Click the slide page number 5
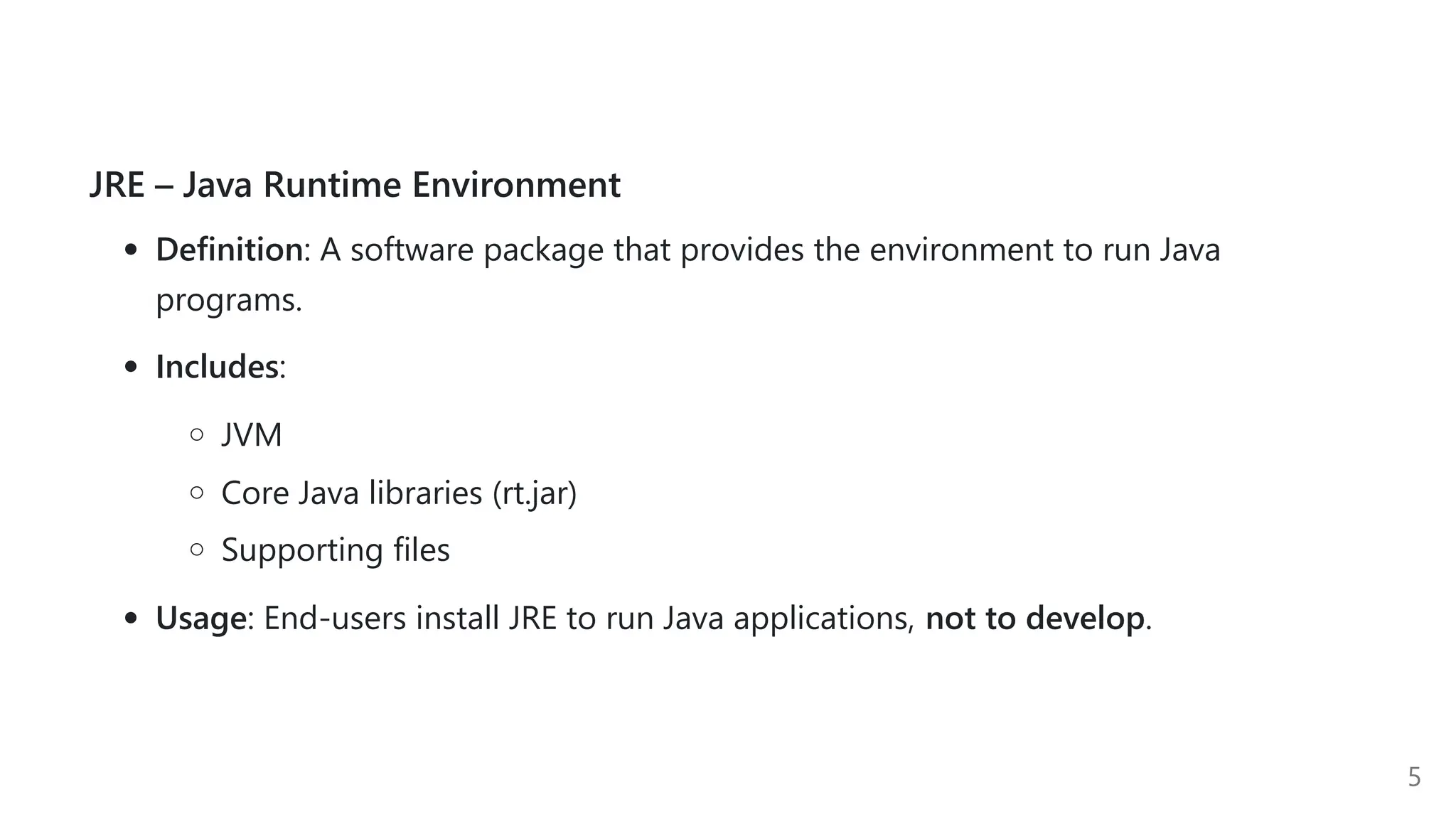The height and width of the screenshot is (819, 1456). tap(1414, 777)
